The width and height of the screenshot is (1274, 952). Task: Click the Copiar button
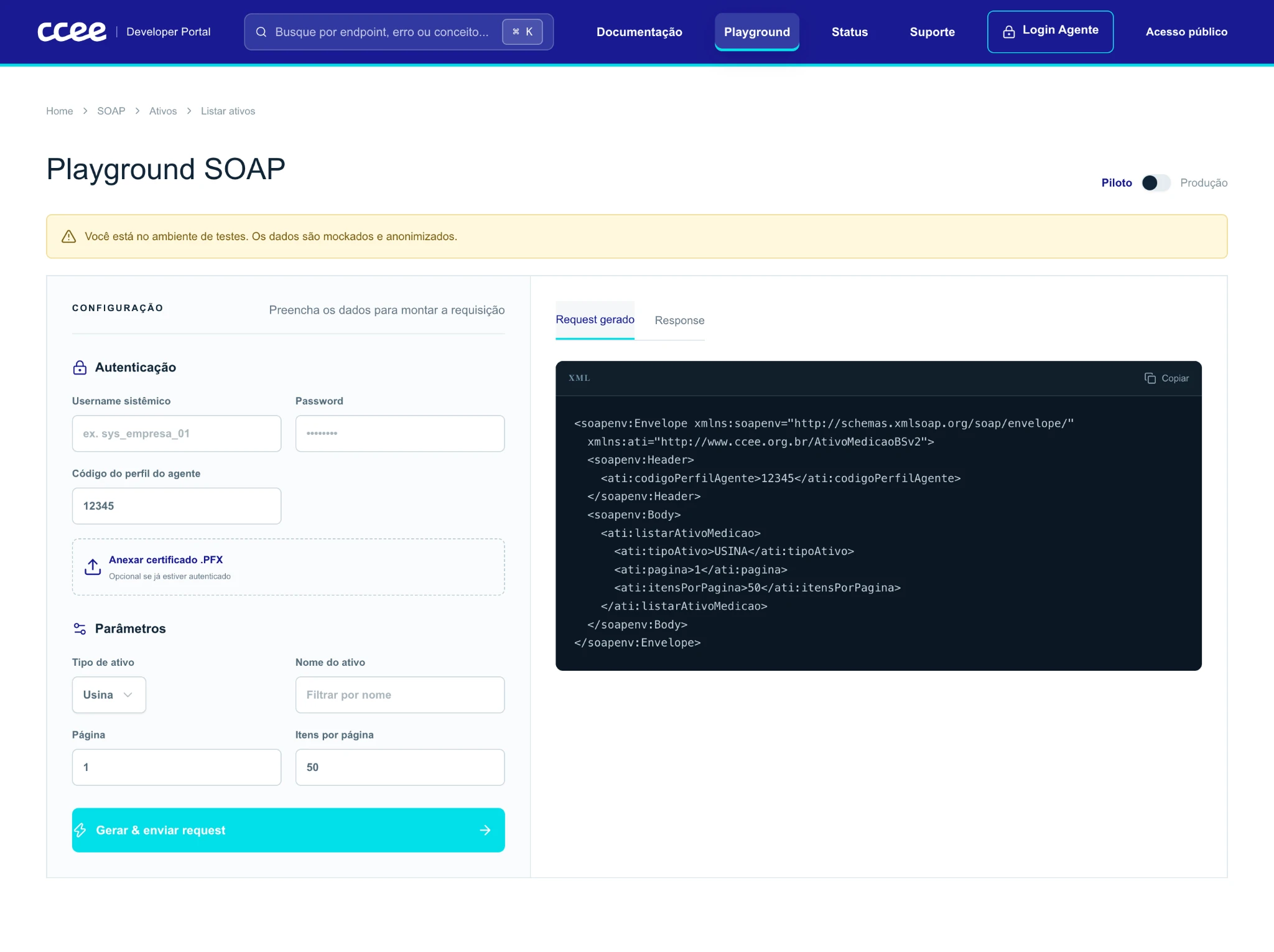click(1166, 378)
